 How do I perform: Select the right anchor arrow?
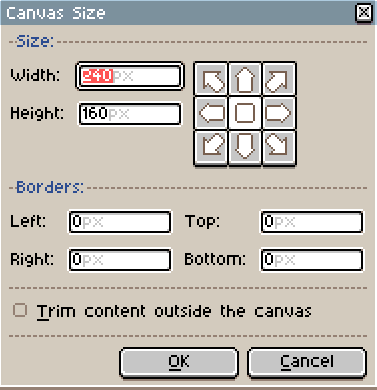(x=279, y=113)
